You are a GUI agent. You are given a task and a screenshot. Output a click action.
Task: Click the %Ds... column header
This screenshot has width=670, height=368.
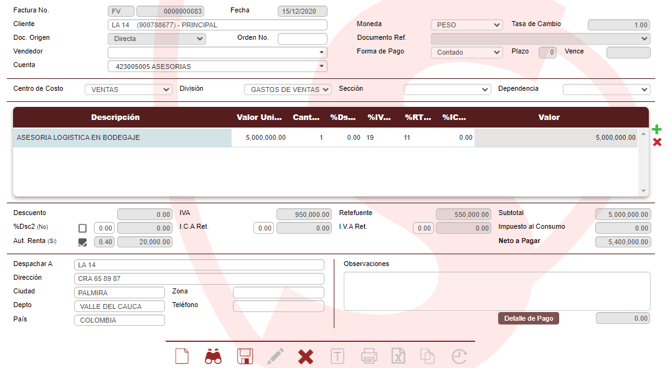tap(343, 117)
